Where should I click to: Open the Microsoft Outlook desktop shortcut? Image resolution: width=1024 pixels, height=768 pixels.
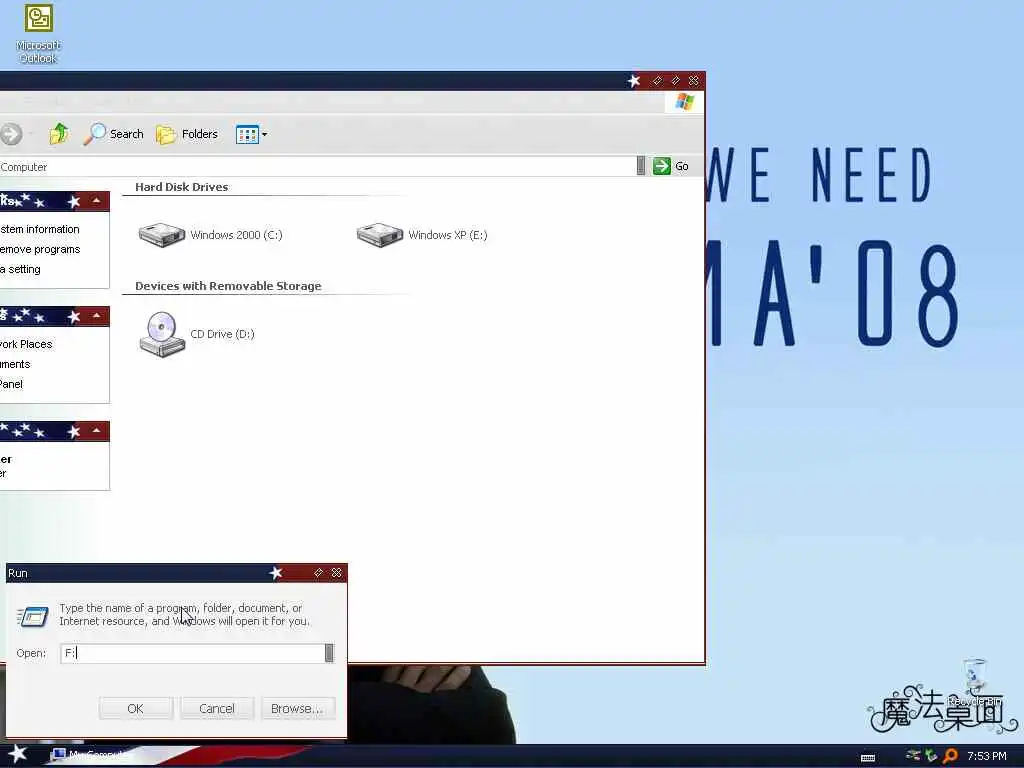pos(39,34)
